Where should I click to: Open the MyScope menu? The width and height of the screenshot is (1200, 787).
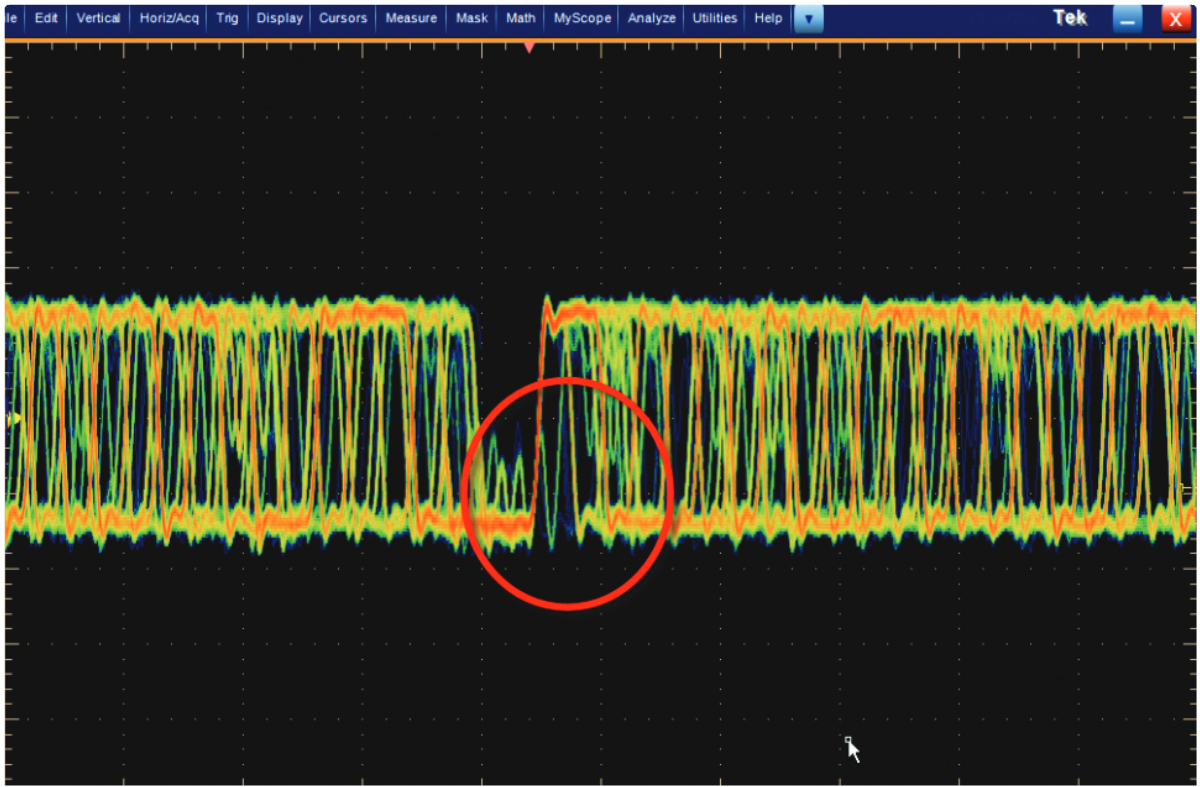coord(582,18)
